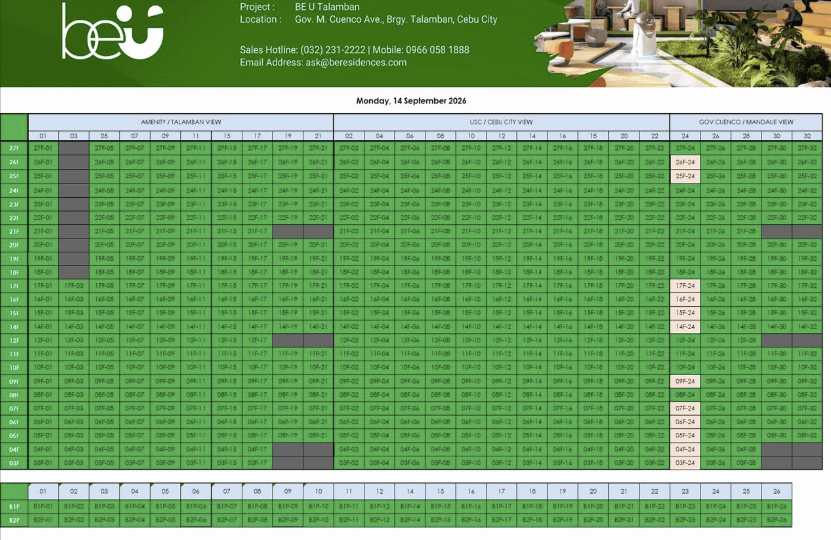Click the BE U logo in the banner
The image size is (831, 540).
coord(112,32)
